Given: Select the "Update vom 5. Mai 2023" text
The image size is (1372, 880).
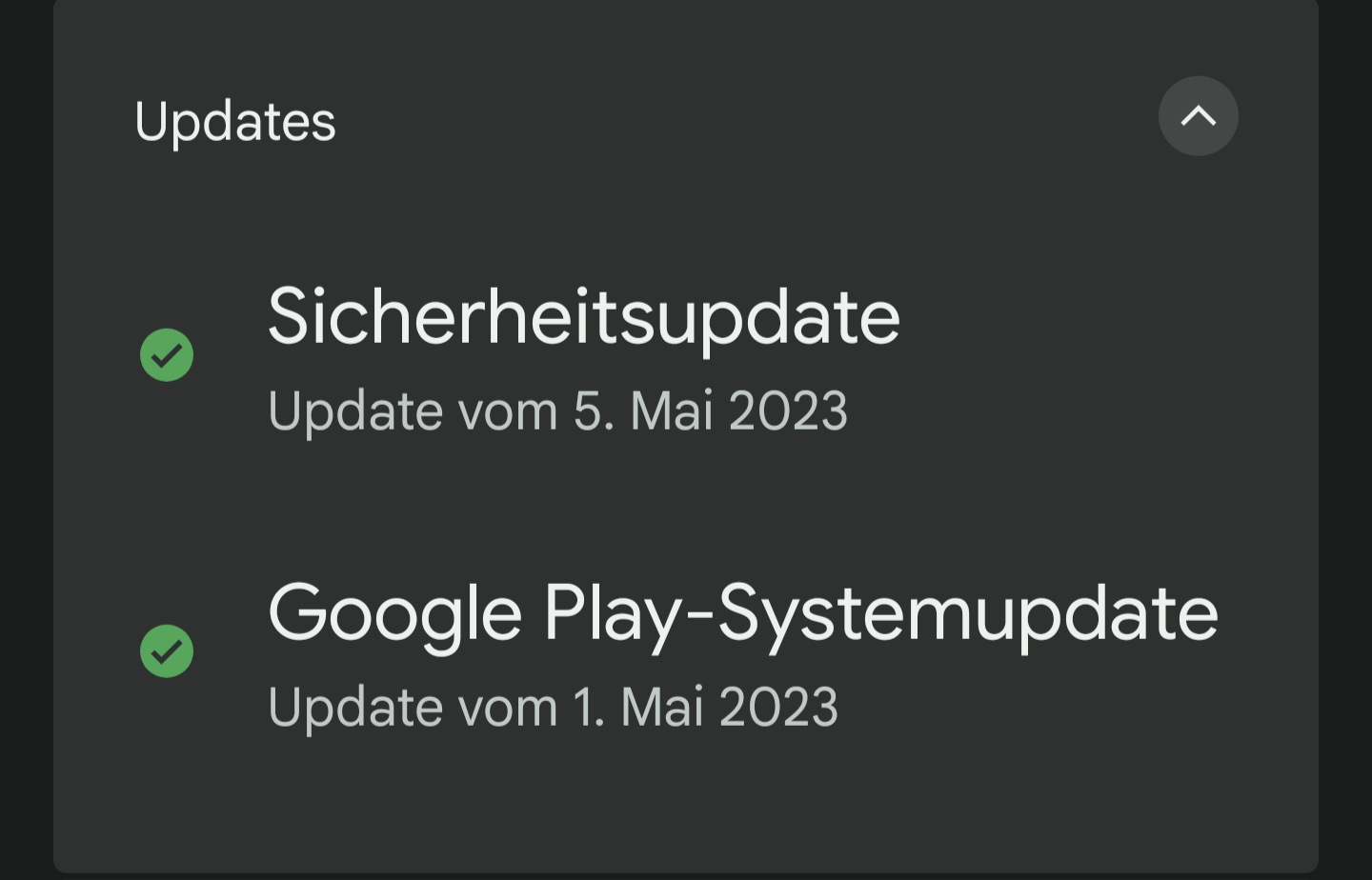Looking at the screenshot, I should [x=557, y=411].
